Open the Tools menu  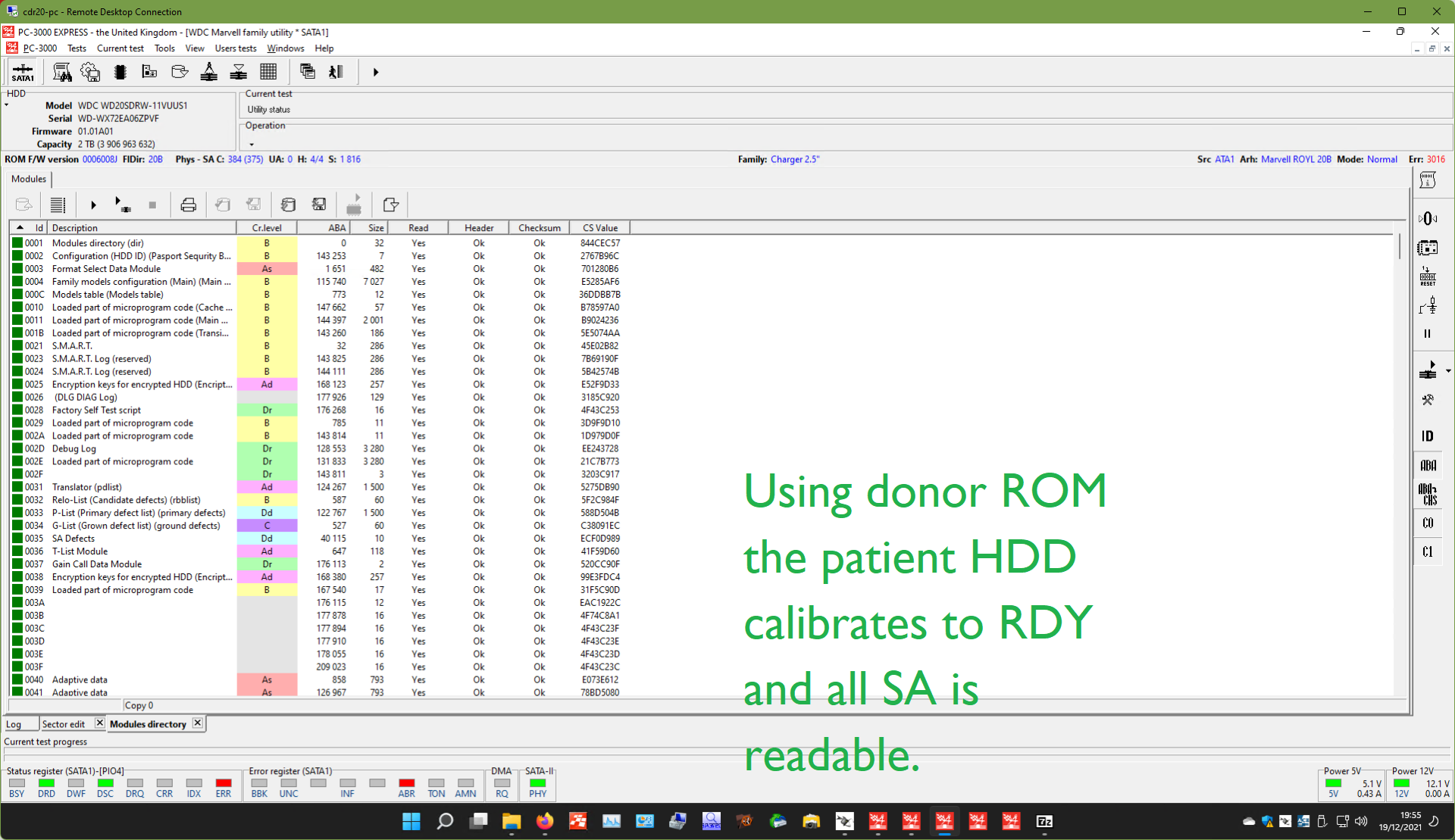tap(164, 48)
